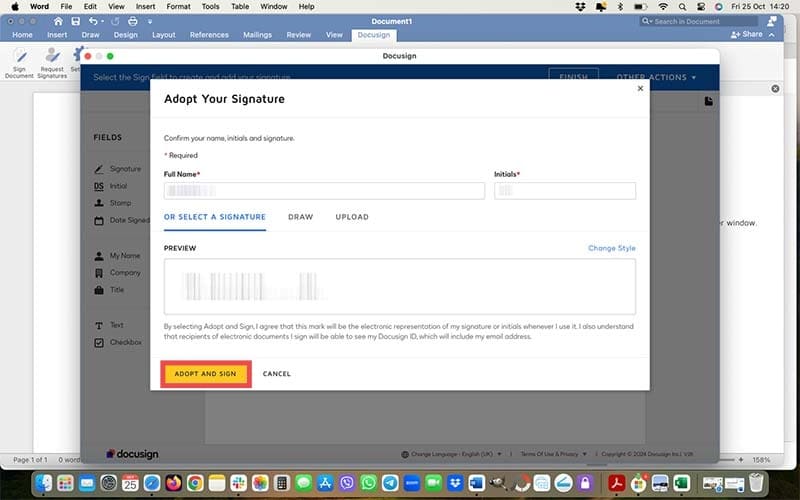The image size is (800, 500).
Task: Click the Share button in Word
Action: (746, 34)
